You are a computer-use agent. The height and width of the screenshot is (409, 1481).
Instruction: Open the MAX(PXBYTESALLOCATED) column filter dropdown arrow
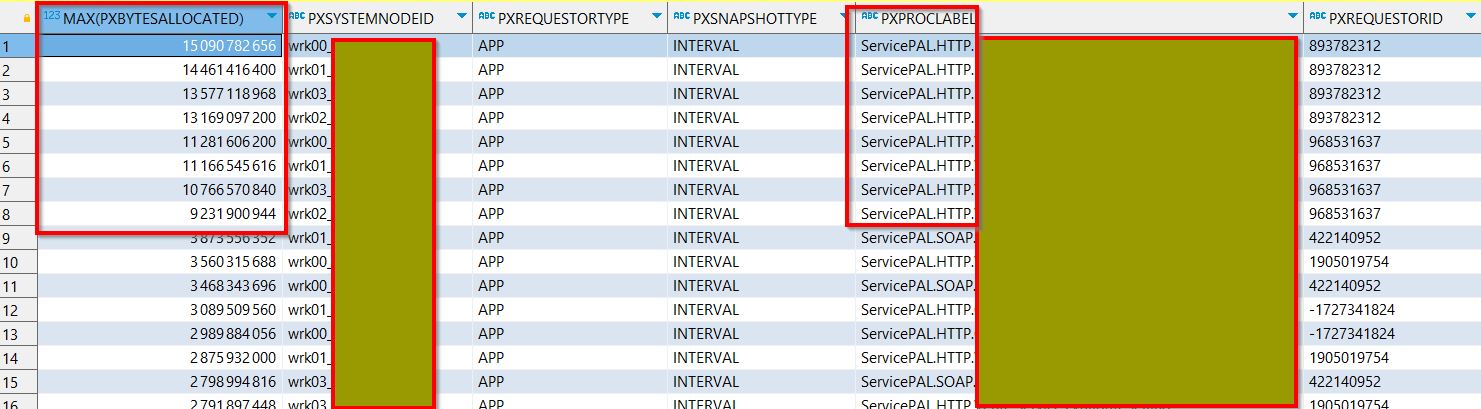[272, 18]
